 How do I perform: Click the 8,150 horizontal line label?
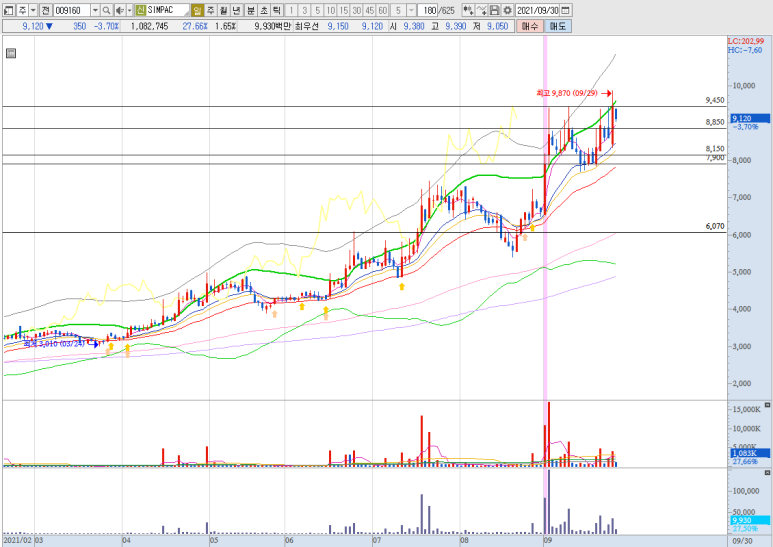click(x=715, y=148)
